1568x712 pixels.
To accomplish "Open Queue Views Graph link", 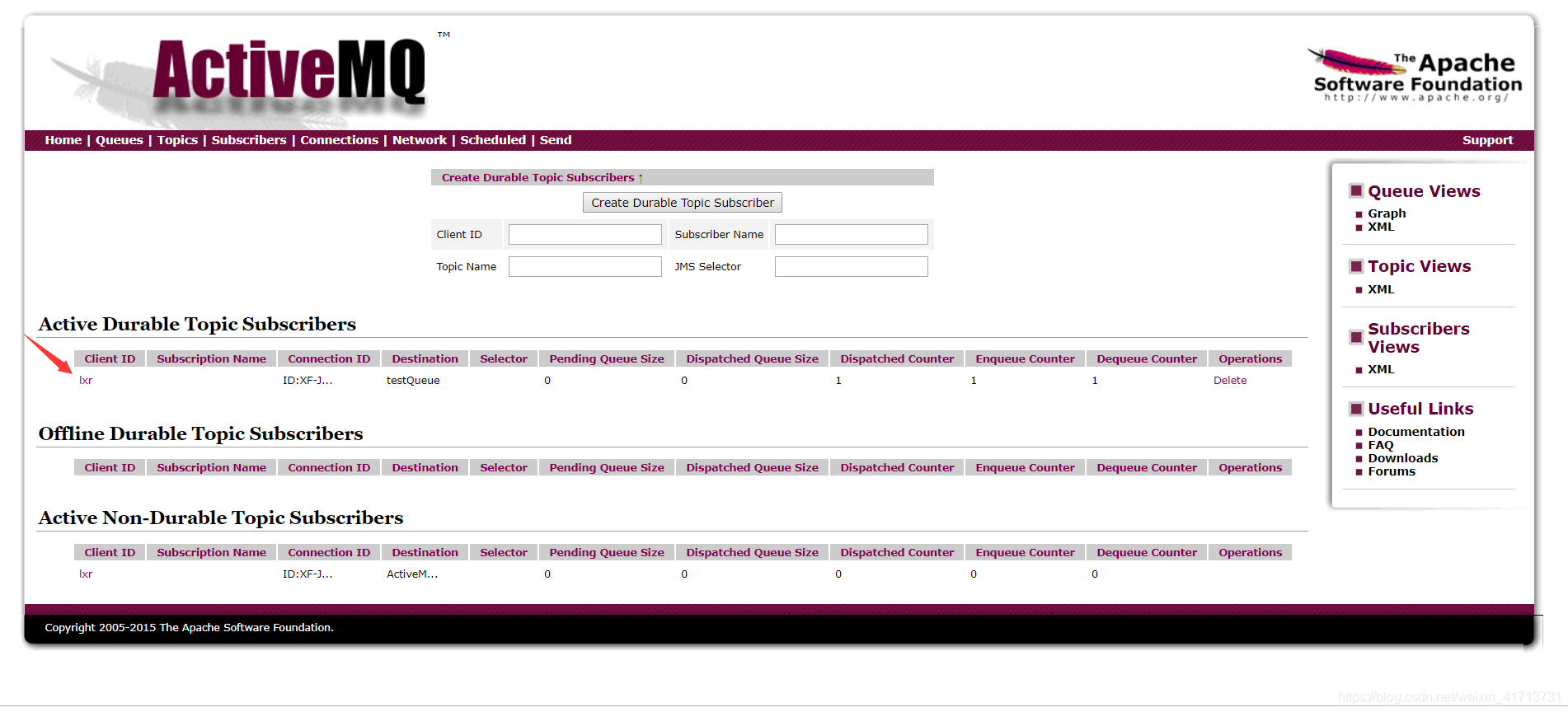I will [x=1387, y=213].
